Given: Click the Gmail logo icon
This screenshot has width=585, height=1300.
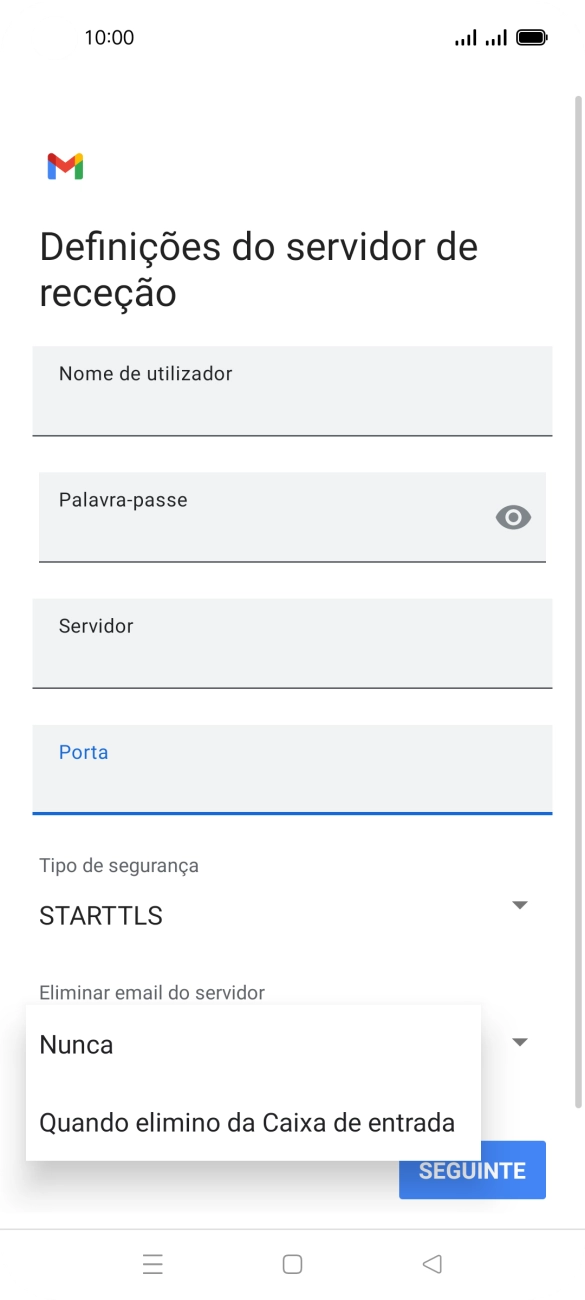Looking at the screenshot, I should pyautogui.click(x=64, y=165).
